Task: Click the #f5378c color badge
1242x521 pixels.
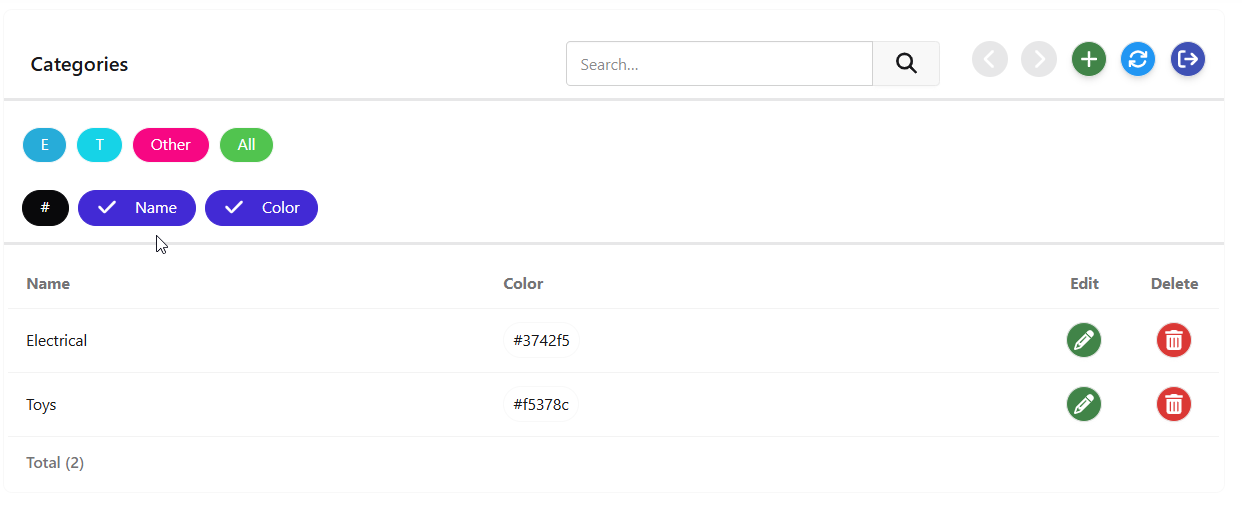Action: tap(541, 405)
